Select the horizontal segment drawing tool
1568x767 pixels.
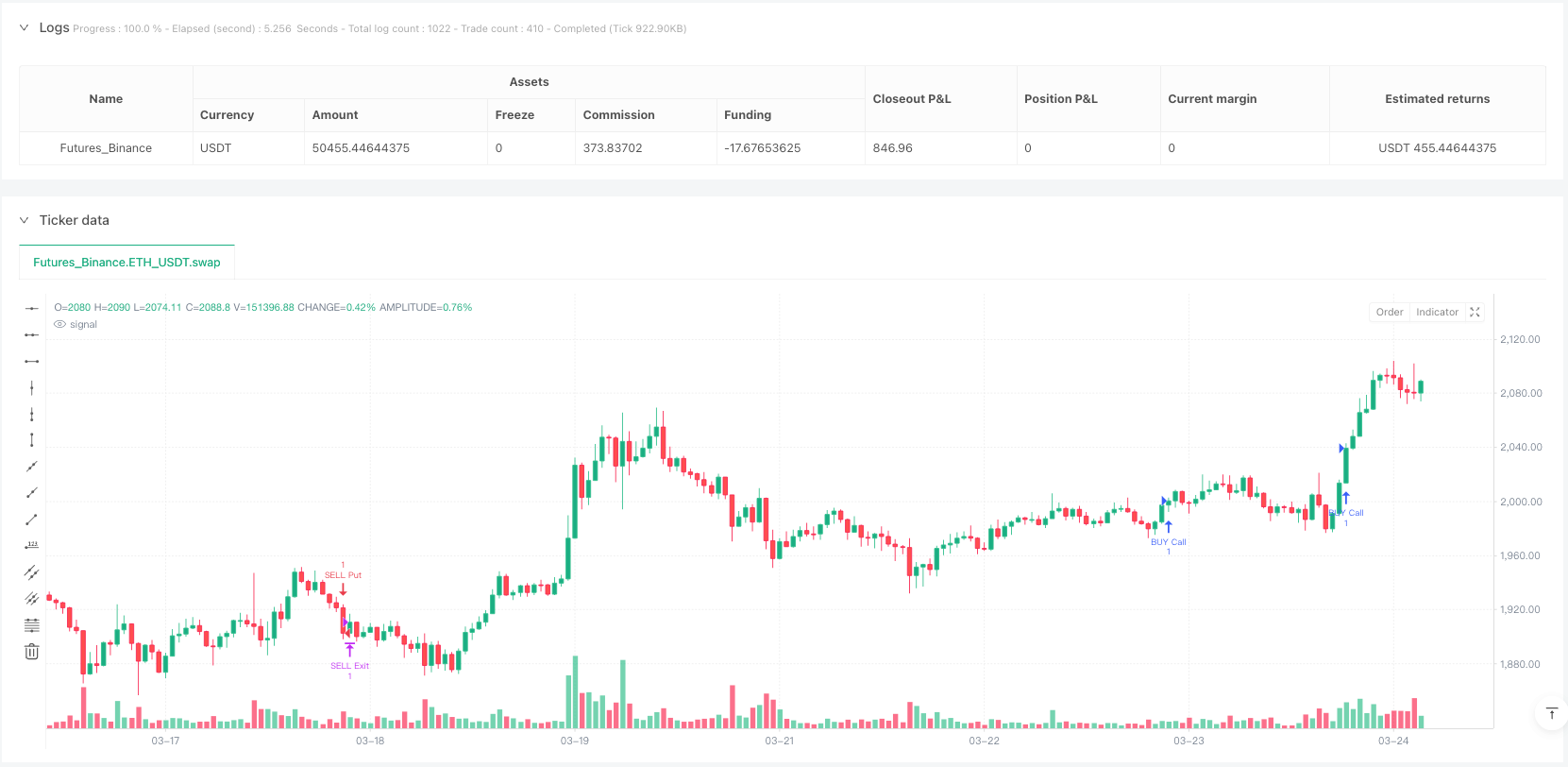click(x=32, y=361)
